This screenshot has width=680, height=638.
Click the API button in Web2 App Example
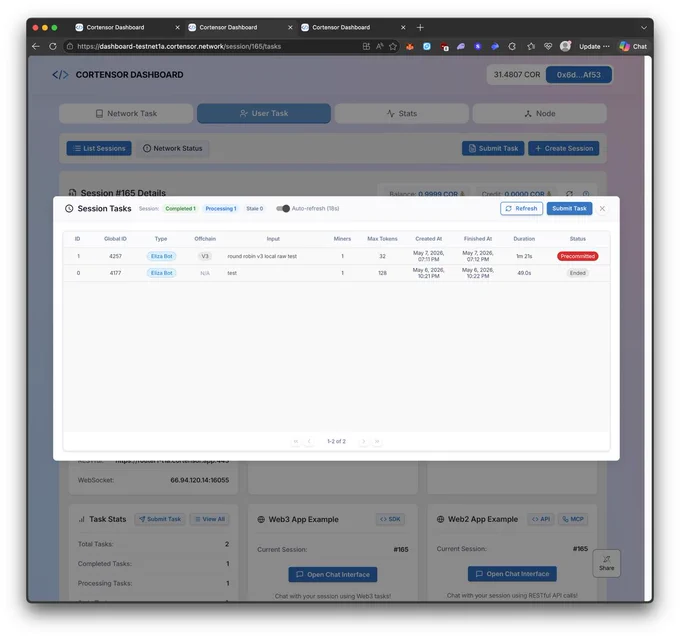pyautogui.click(x=541, y=519)
